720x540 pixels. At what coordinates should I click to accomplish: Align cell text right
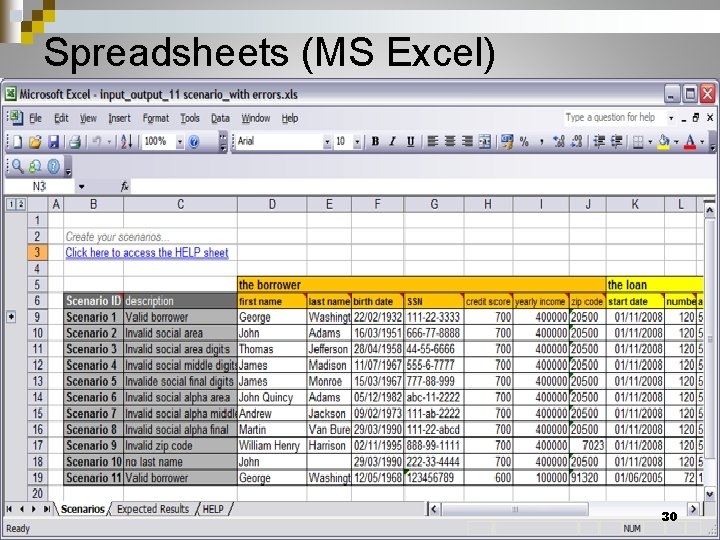[467, 141]
